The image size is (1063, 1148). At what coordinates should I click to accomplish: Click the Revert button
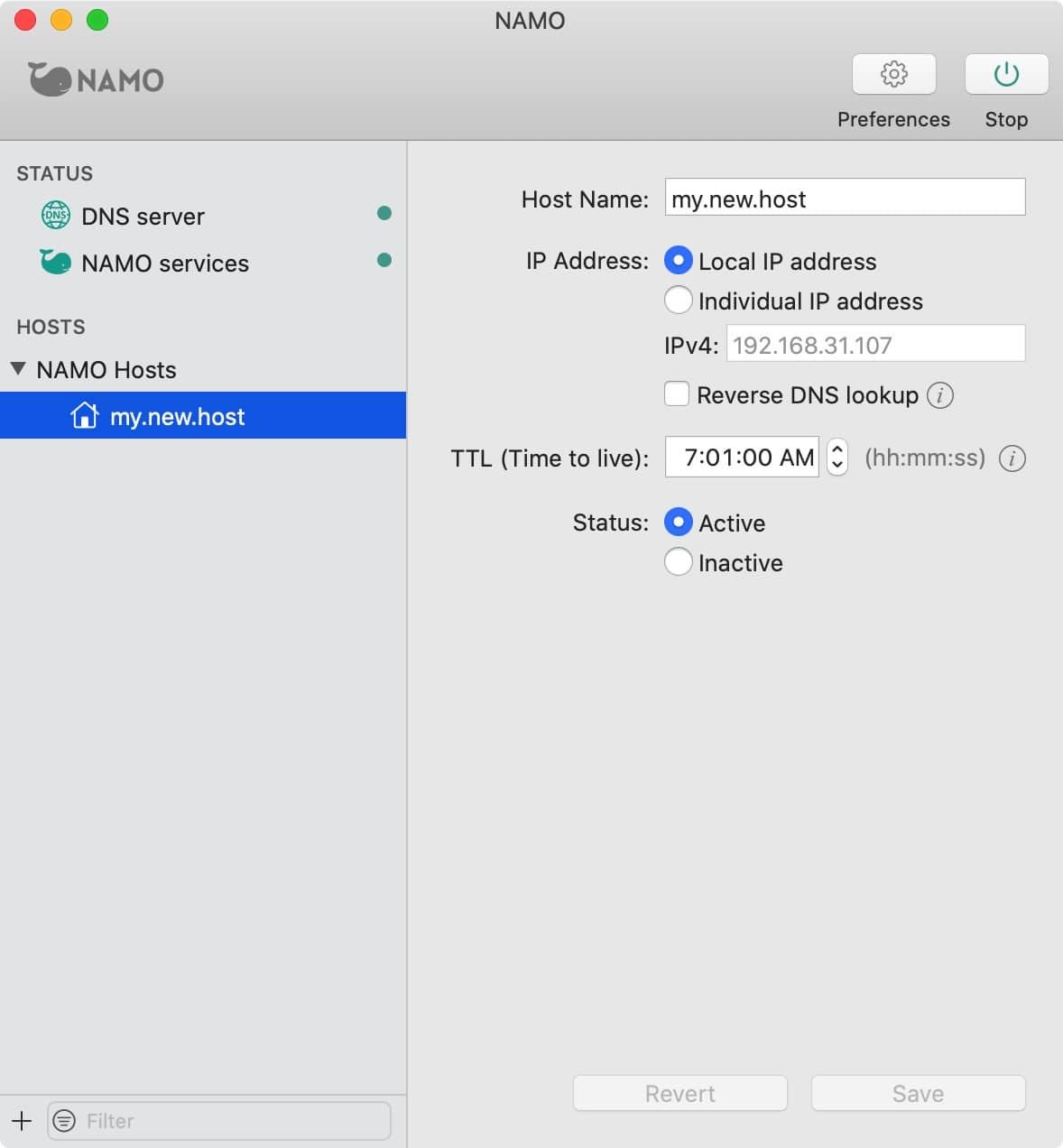(x=680, y=1093)
